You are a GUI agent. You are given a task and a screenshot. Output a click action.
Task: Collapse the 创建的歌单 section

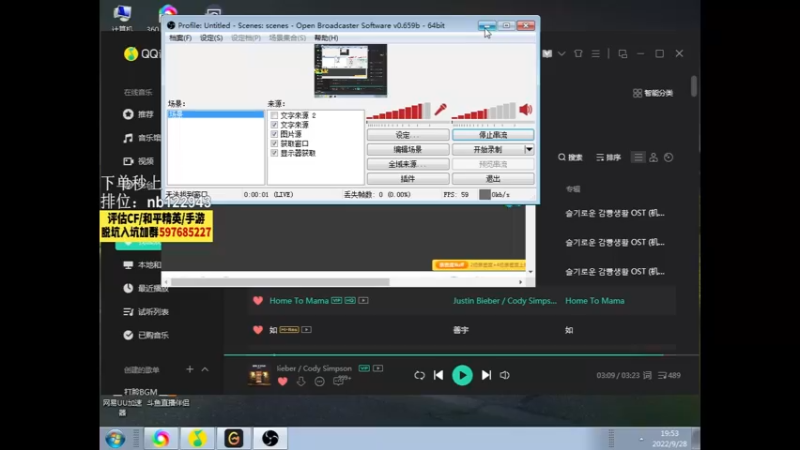[x=205, y=369]
